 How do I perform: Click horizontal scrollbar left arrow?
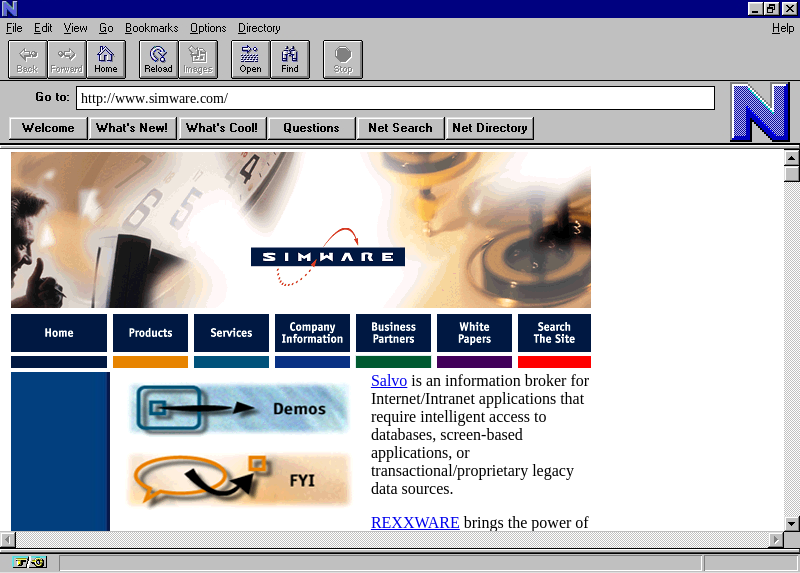(x=8, y=539)
